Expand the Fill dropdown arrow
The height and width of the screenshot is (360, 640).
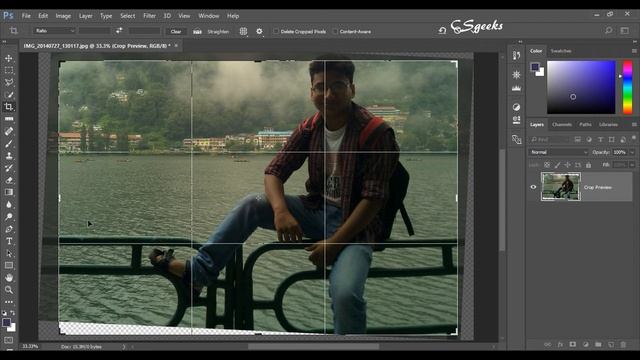click(x=632, y=165)
